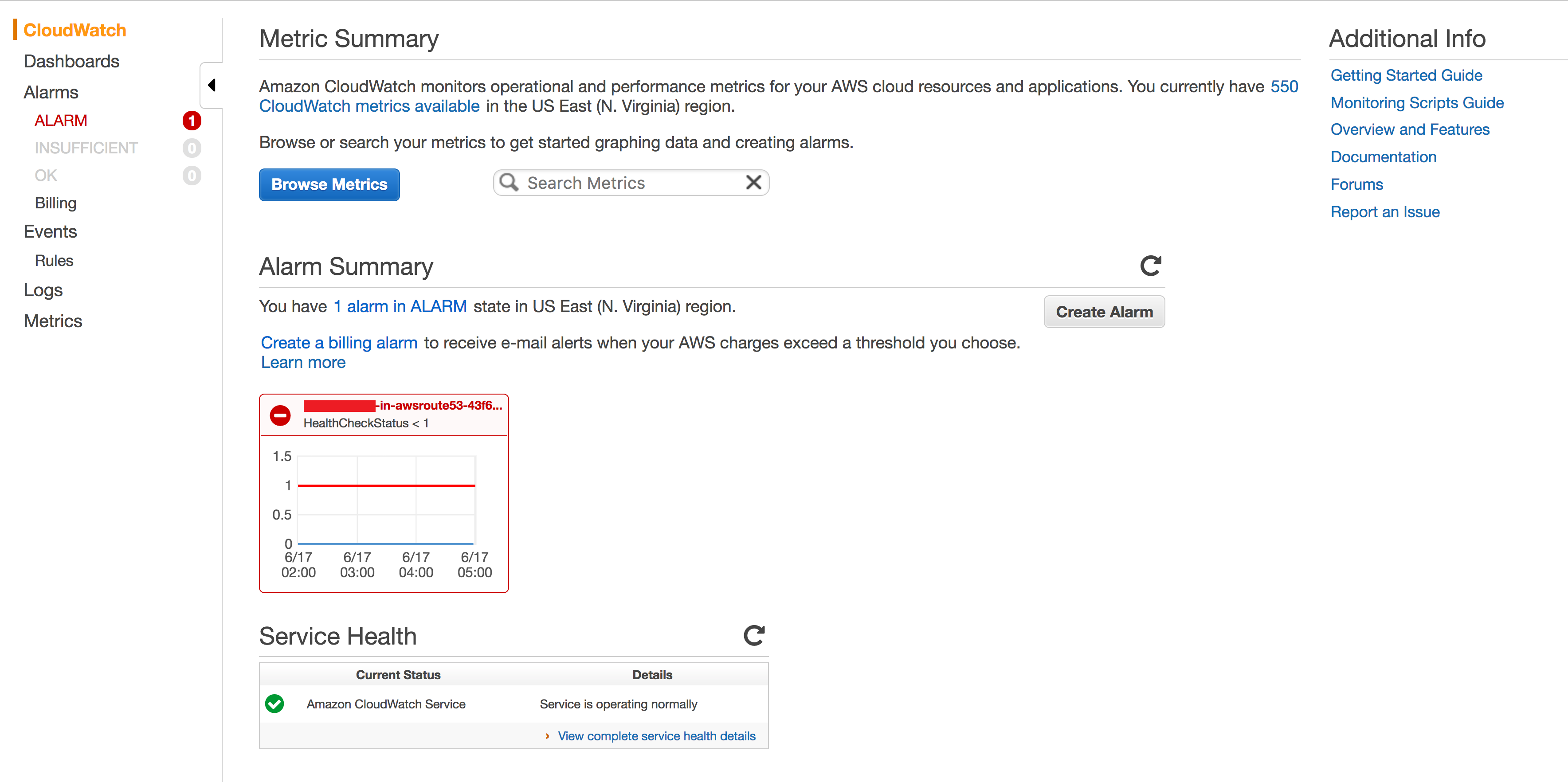Clear the Search Metrics field with X
The image size is (1568, 782).
point(753,183)
